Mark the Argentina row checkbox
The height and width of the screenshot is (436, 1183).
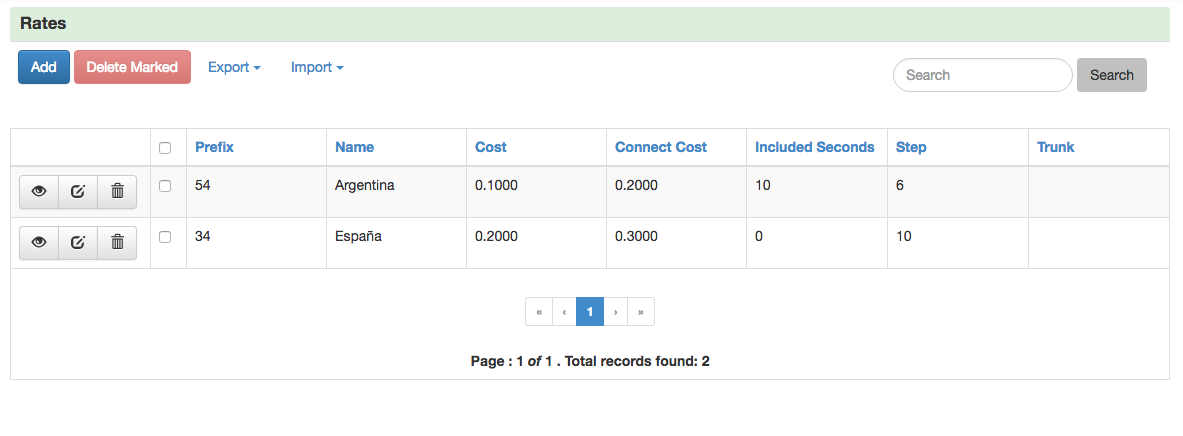tap(166, 186)
